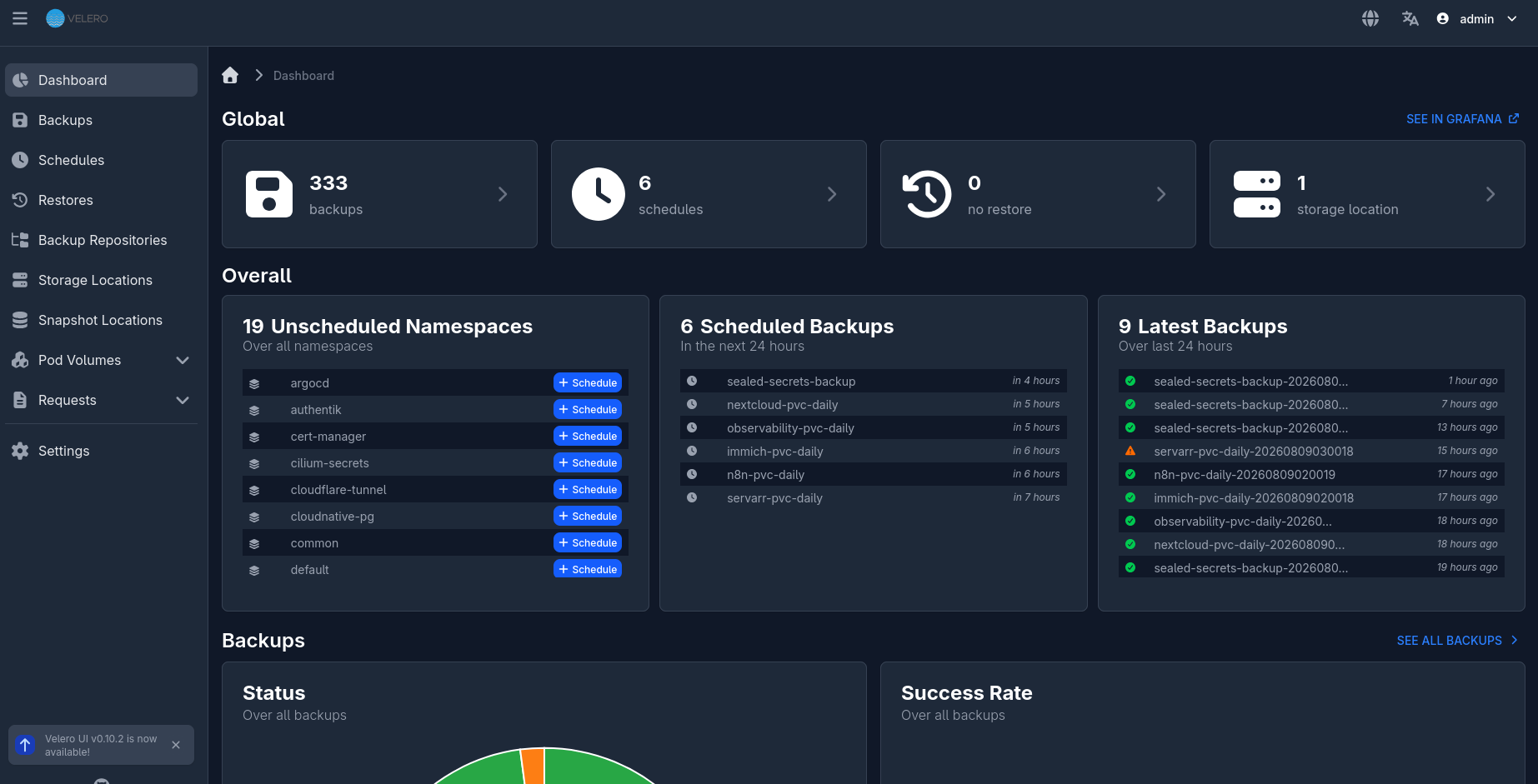The image size is (1538, 784).
Task: Schedule the default namespace
Action: coord(588,569)
